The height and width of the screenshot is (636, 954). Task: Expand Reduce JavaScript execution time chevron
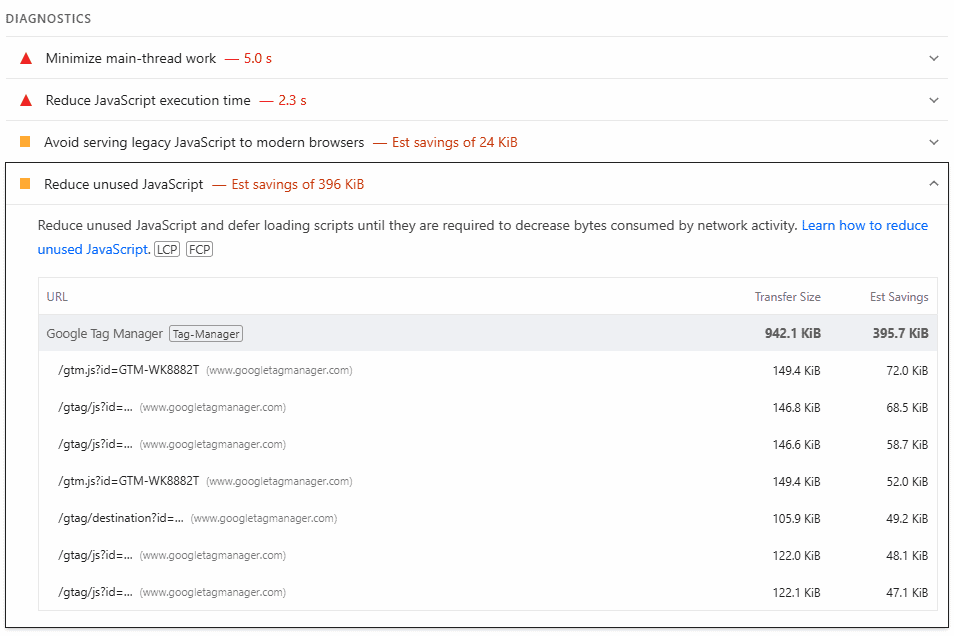(933, 101)
